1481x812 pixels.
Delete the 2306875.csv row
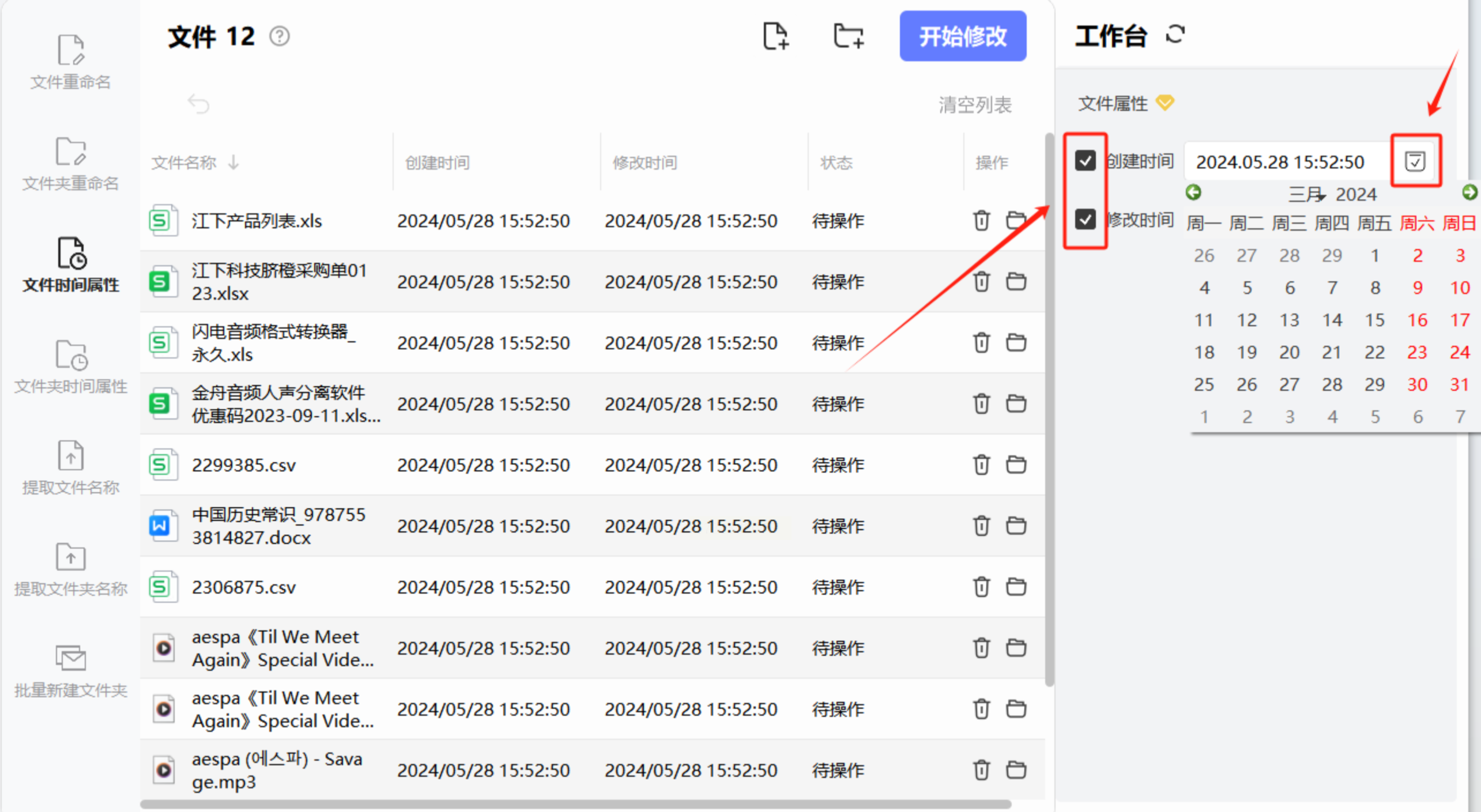981,587
